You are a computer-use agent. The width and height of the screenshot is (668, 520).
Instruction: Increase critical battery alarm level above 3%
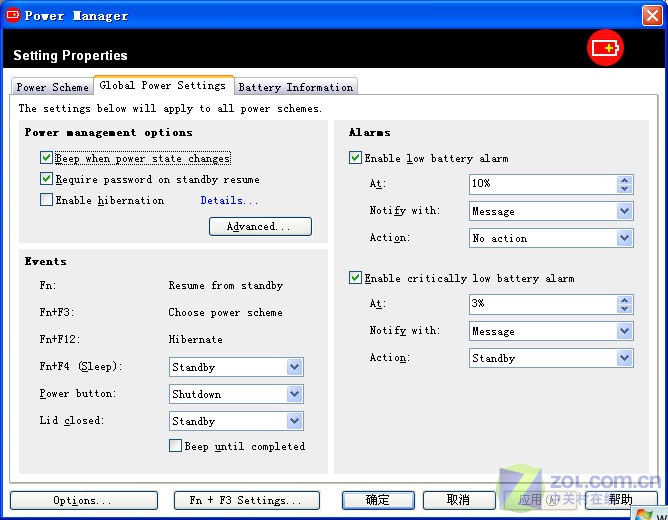coord(625,300)
